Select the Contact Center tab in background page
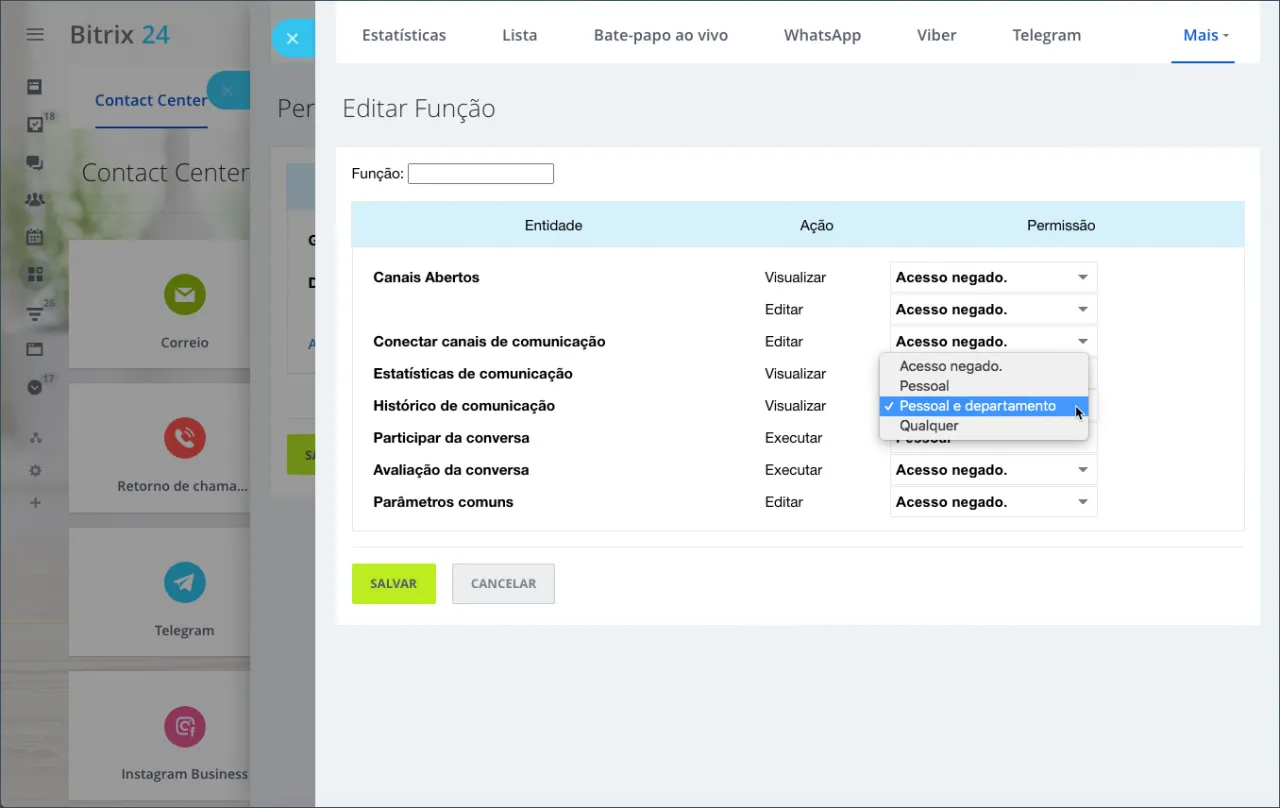The height and width of the screenshot is (808, 1280). tap(151, 100)
